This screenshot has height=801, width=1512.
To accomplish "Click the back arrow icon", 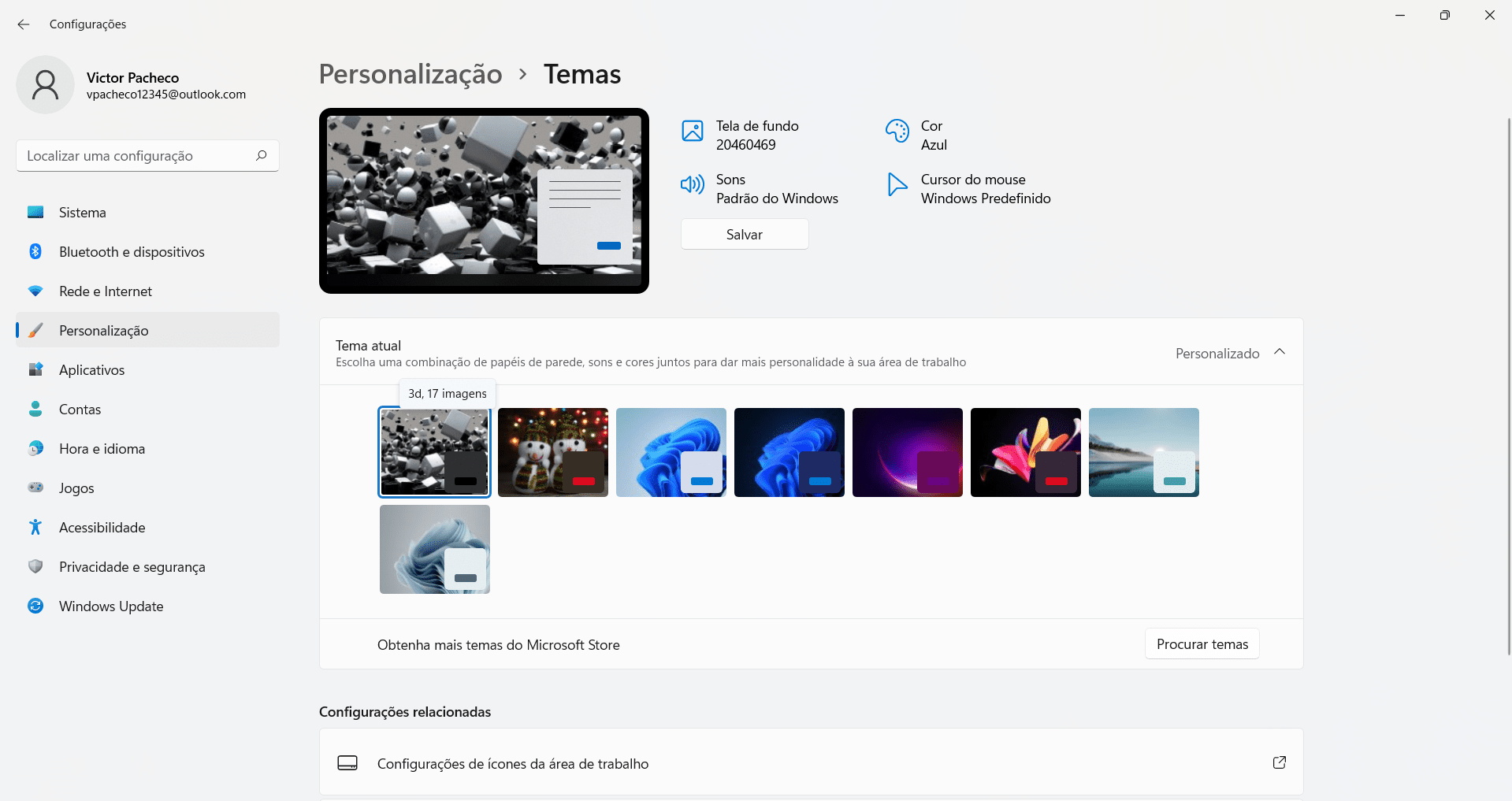I will (23, 24).
